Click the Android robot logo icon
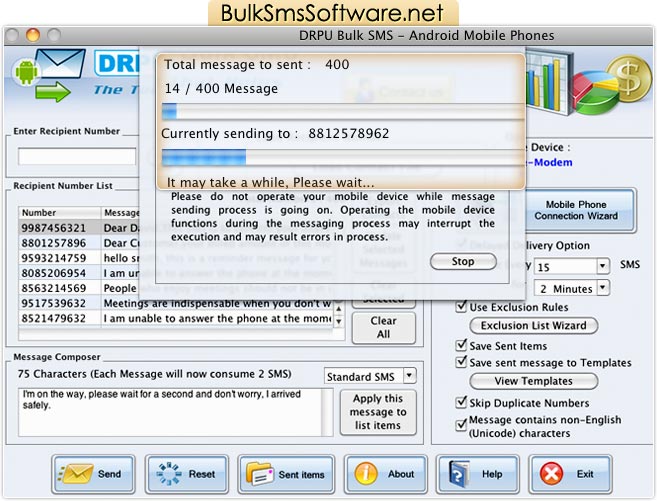Screen dimensions: 657x501 tap(26, 72)
